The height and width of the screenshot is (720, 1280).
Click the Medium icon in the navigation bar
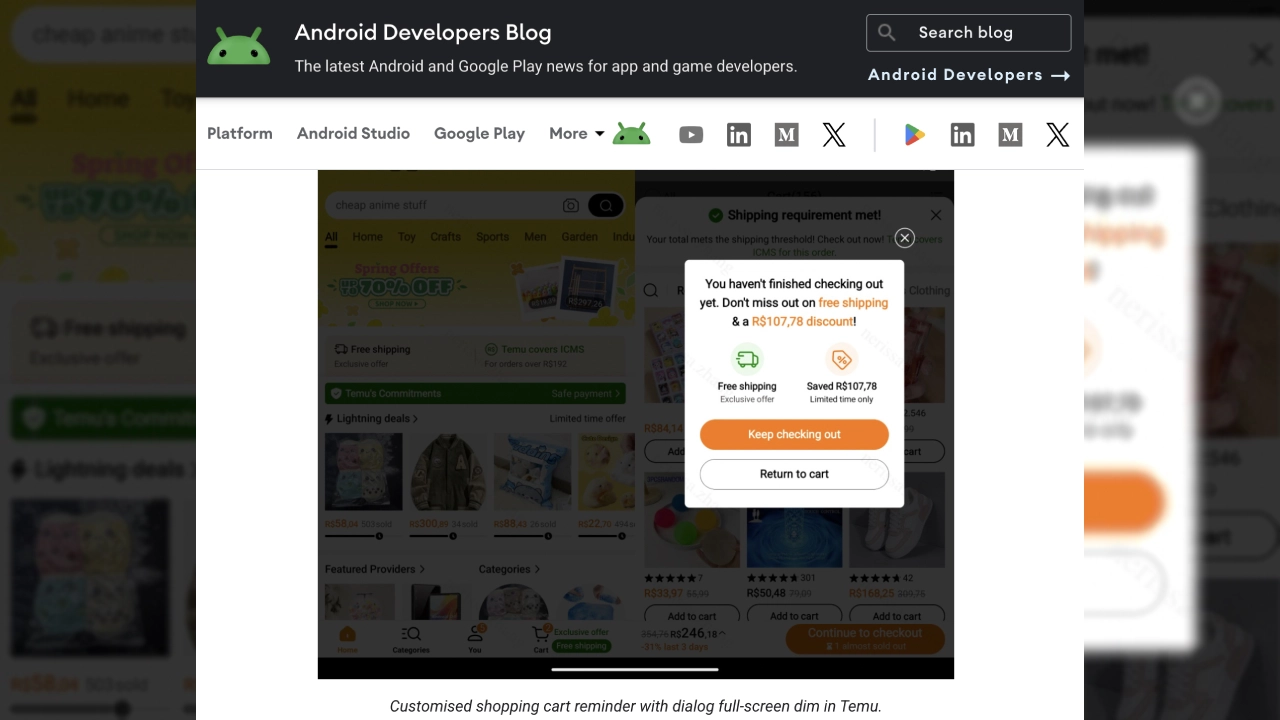pos(786,134)
